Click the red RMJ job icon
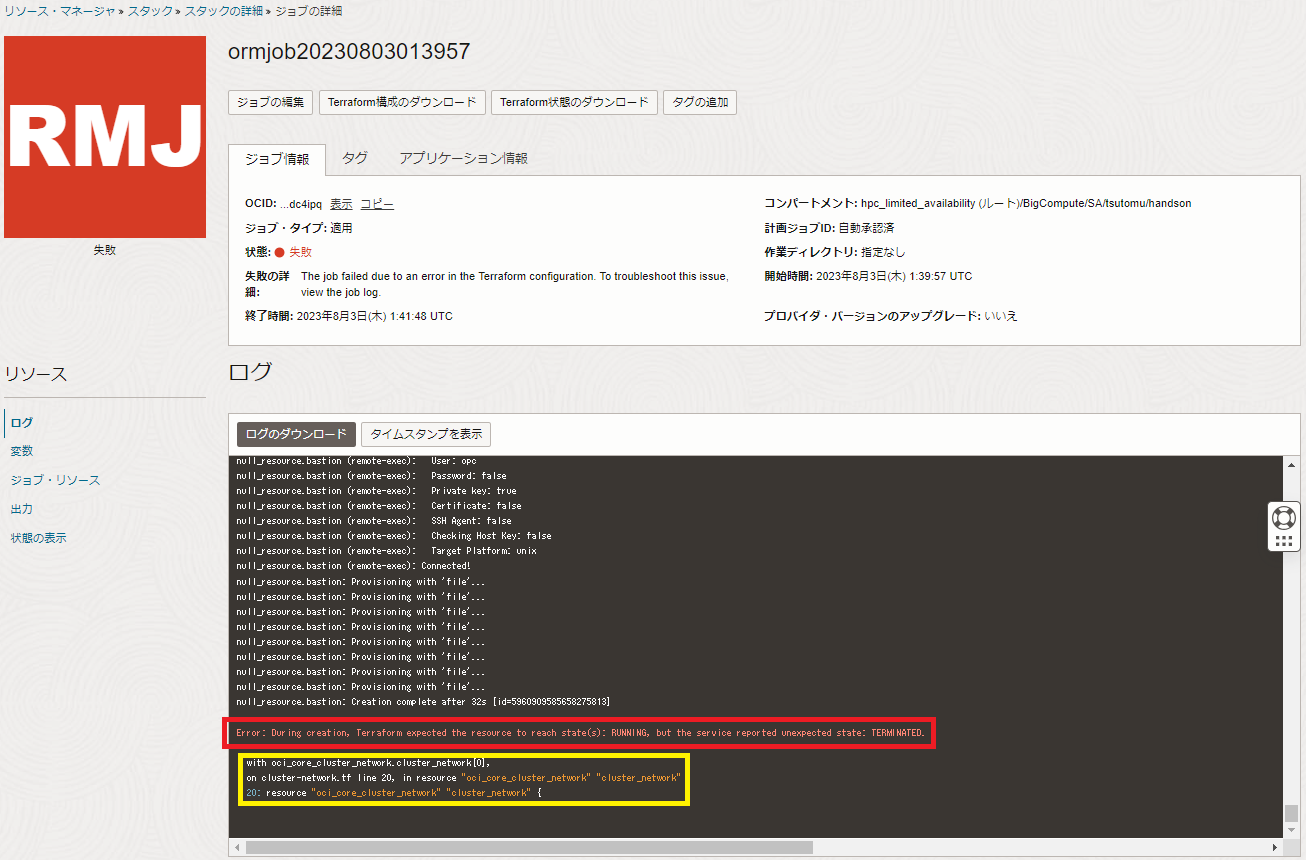The height and width of the screenshot is (860, 1306). [x=105, y=137]
